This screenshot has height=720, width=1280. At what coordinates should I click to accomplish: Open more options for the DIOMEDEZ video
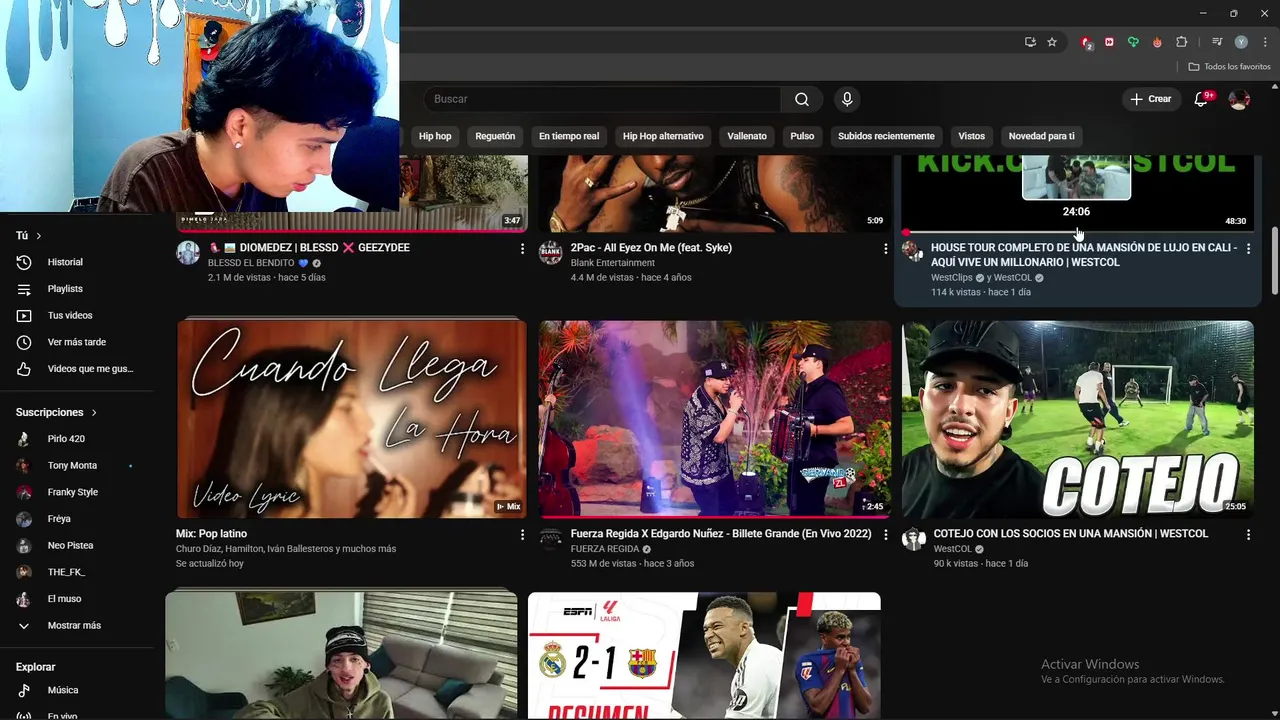[522, 249]
